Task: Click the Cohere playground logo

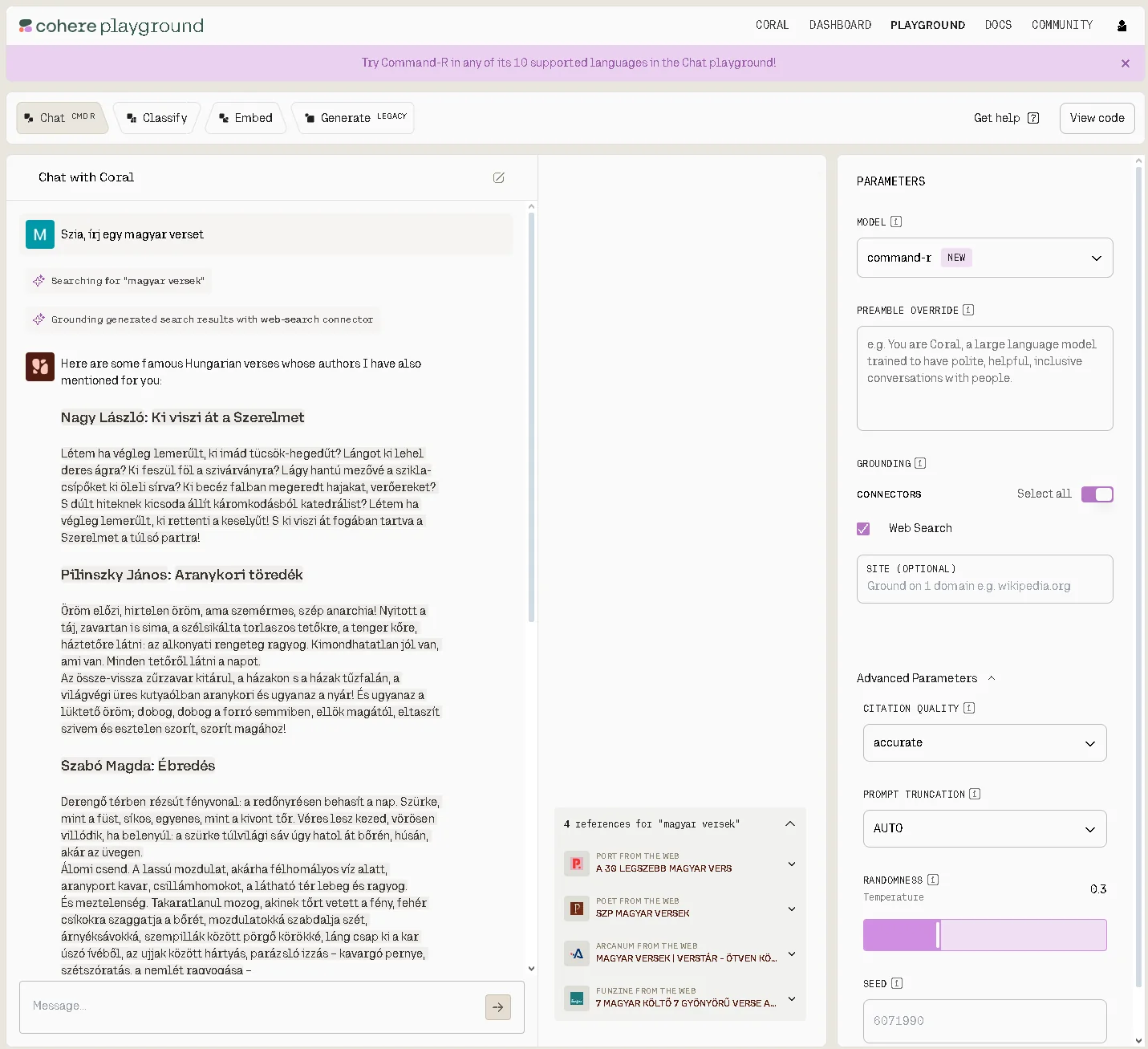Action: coord(112,26)
